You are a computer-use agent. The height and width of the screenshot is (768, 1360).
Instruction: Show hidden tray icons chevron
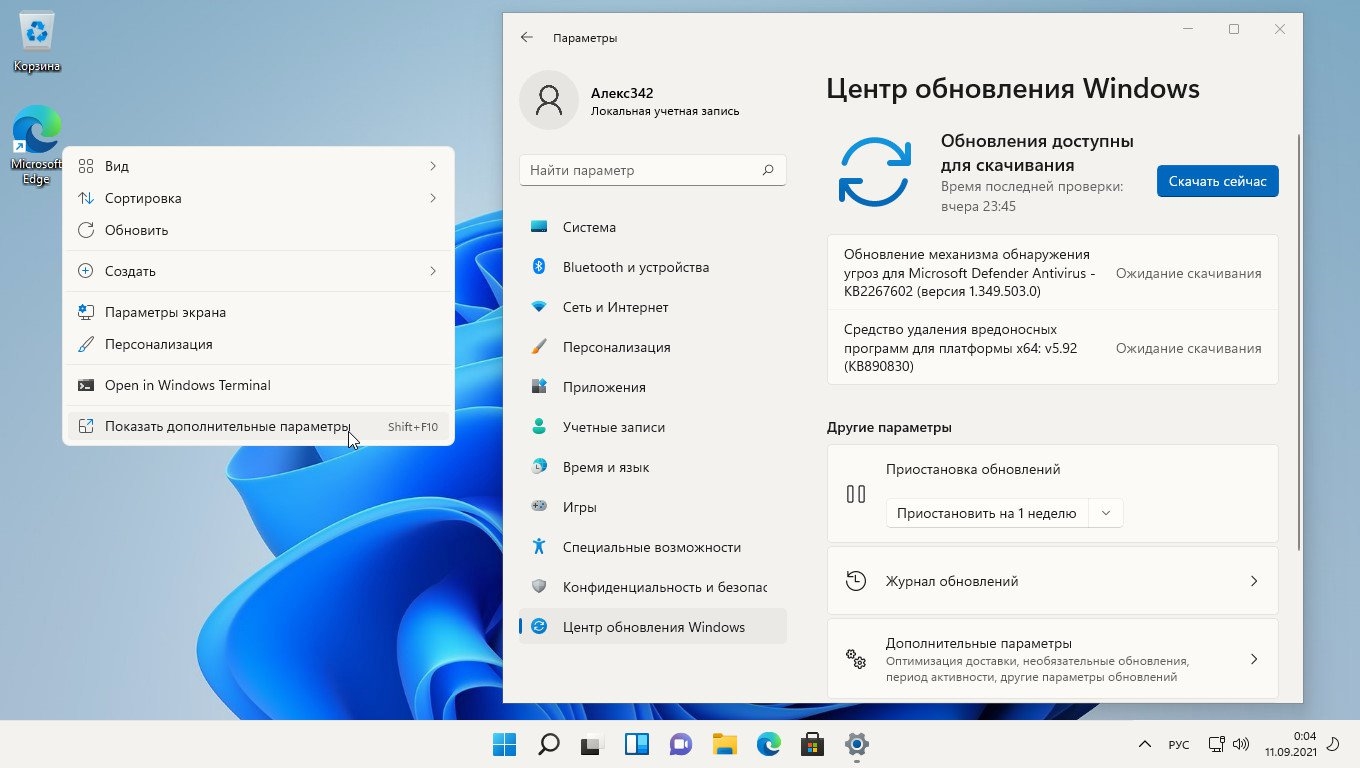click(x=1144, y=745)
